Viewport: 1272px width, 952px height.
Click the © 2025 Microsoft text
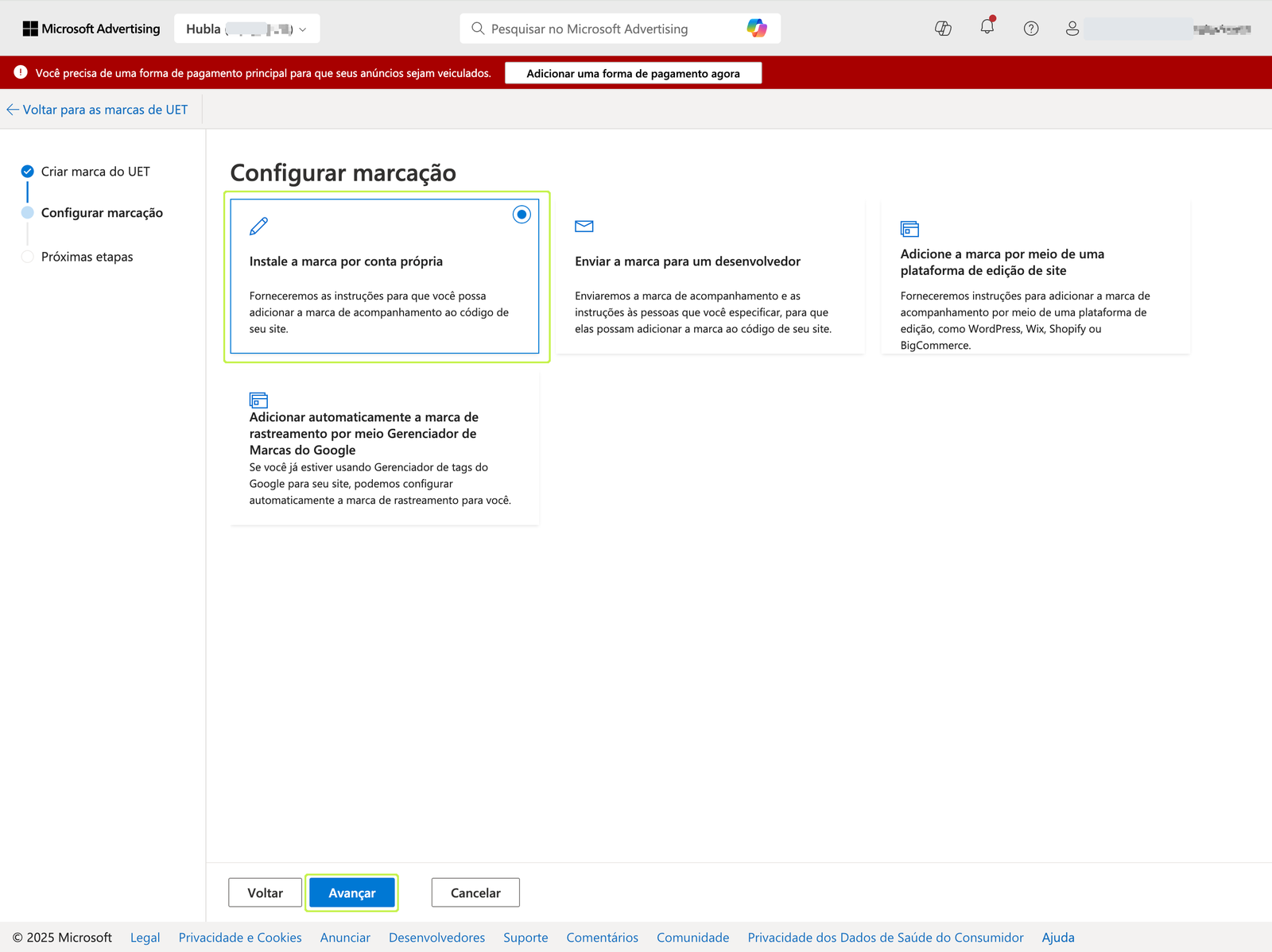[x=62, y=938]
